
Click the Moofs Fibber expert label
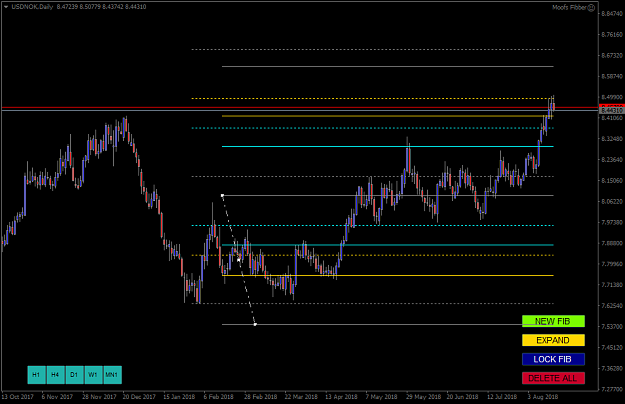click(570, 8)
